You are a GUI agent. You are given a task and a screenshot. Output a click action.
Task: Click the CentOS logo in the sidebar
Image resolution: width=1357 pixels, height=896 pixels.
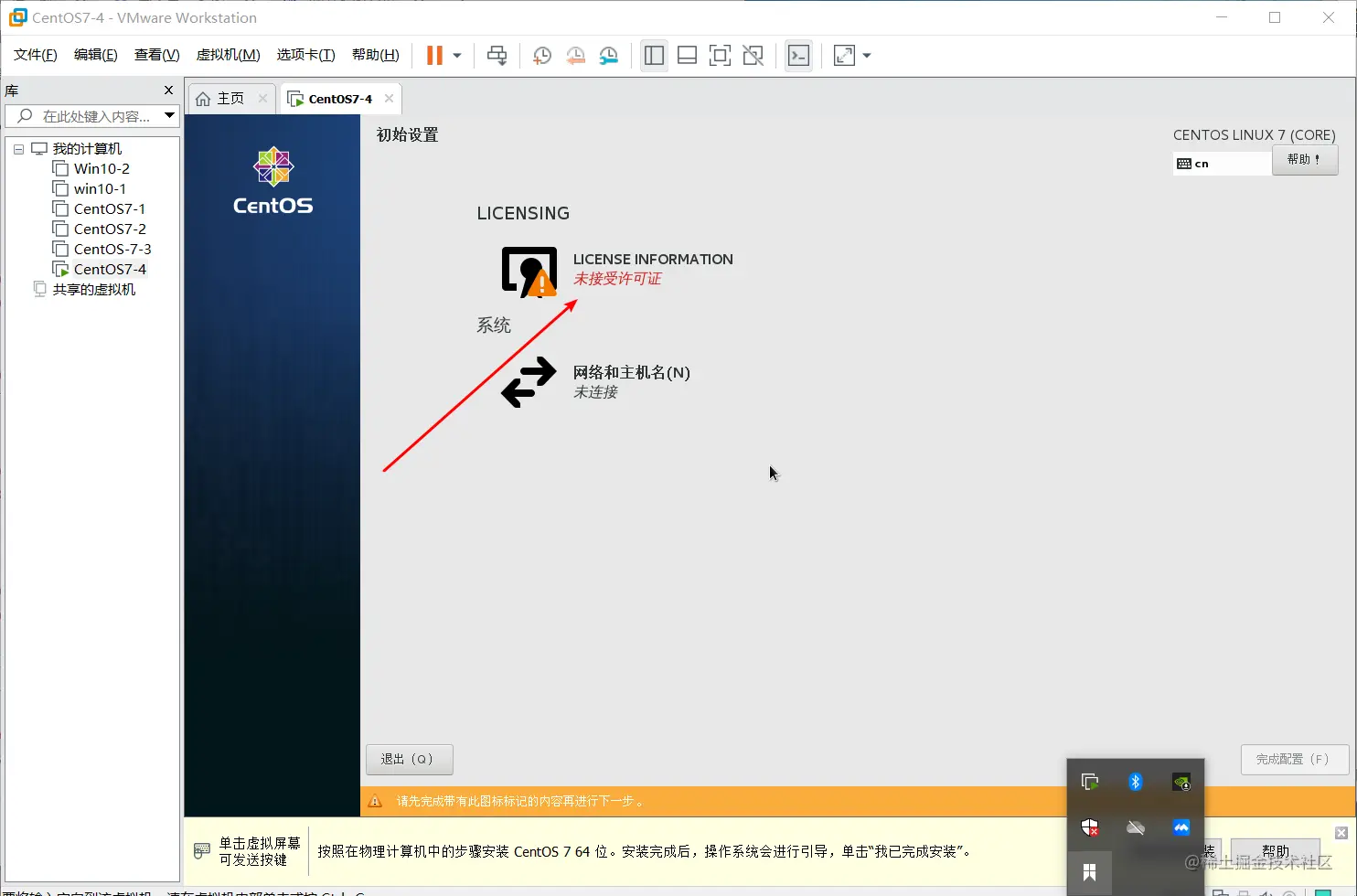pyautogui.click(x=273, y=182)
